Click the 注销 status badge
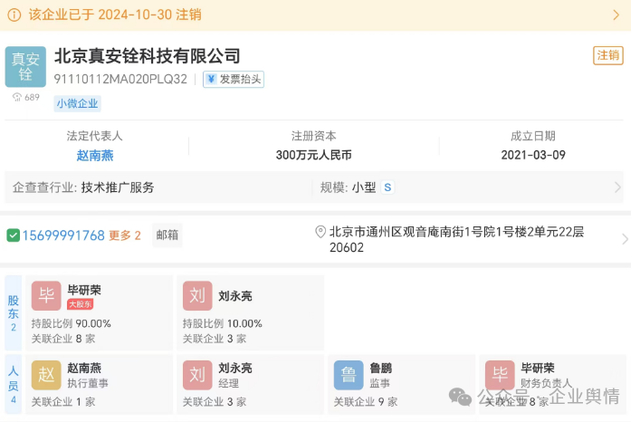Screen dimensions: 640x422 pos(607,56)
